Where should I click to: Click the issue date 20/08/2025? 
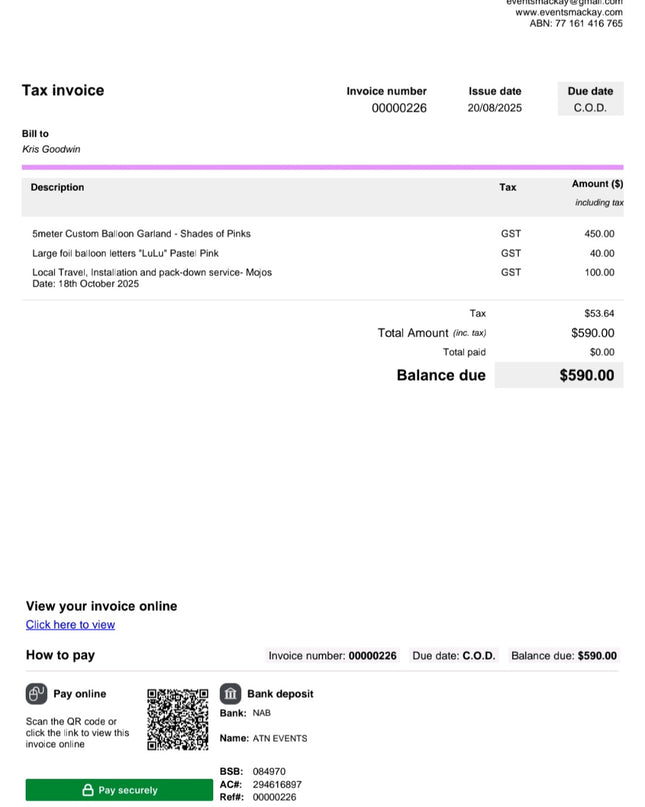[x=495, y=108]
